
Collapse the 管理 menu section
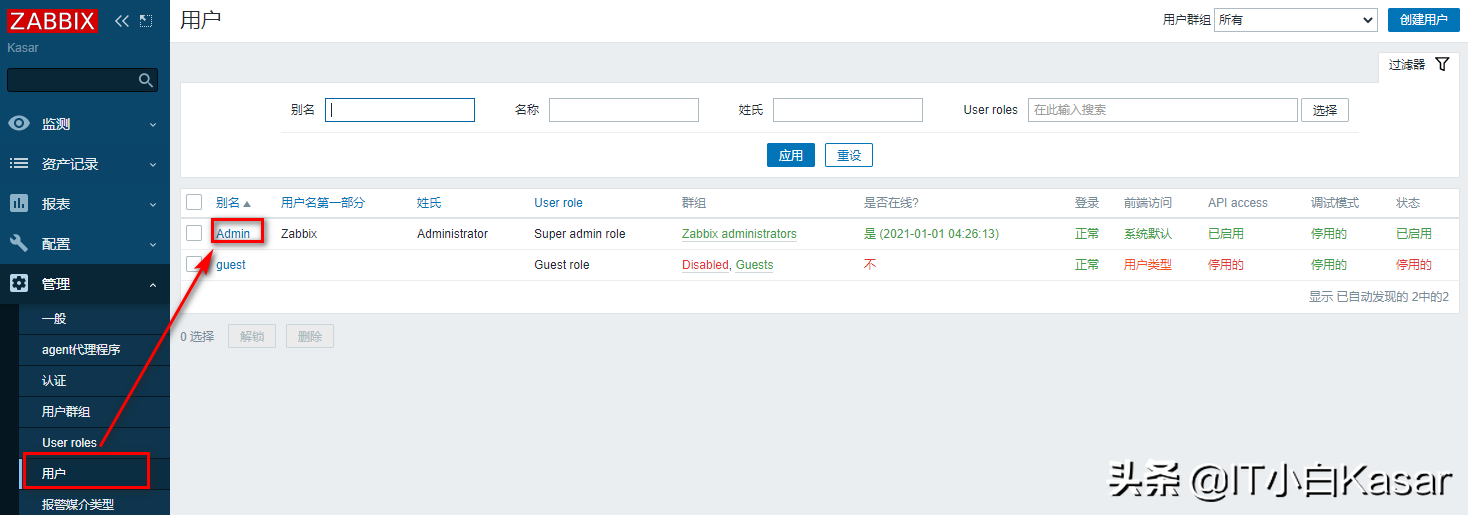pos(85,284)
